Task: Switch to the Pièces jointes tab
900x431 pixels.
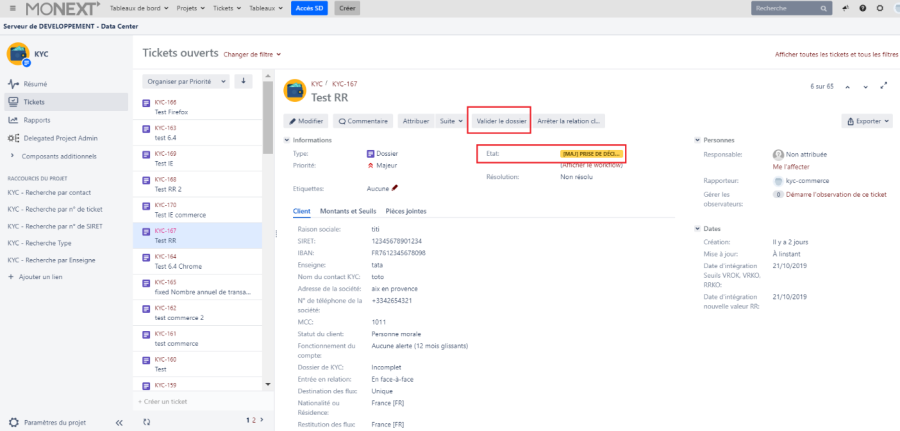Action: (x=406, y=211)
